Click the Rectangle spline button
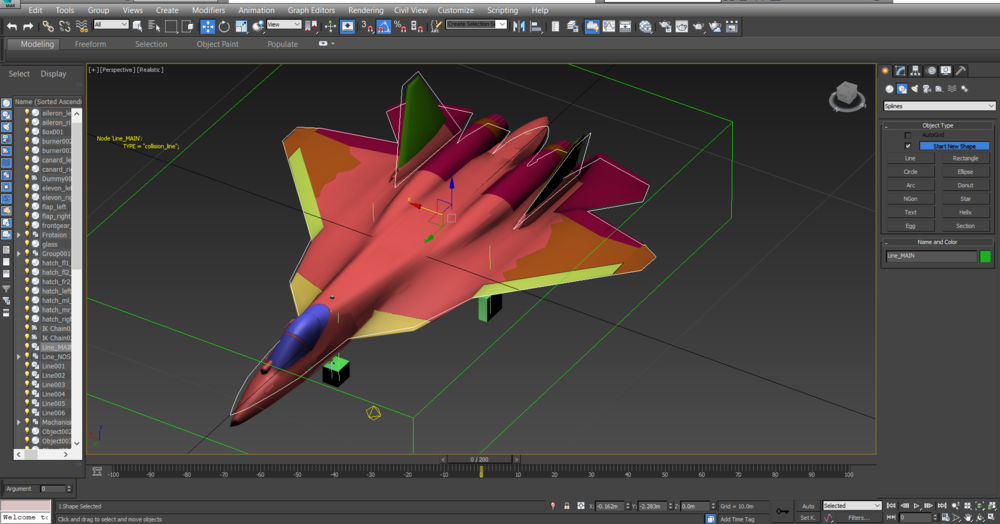 pyautogui.click(x=965, y=158)
